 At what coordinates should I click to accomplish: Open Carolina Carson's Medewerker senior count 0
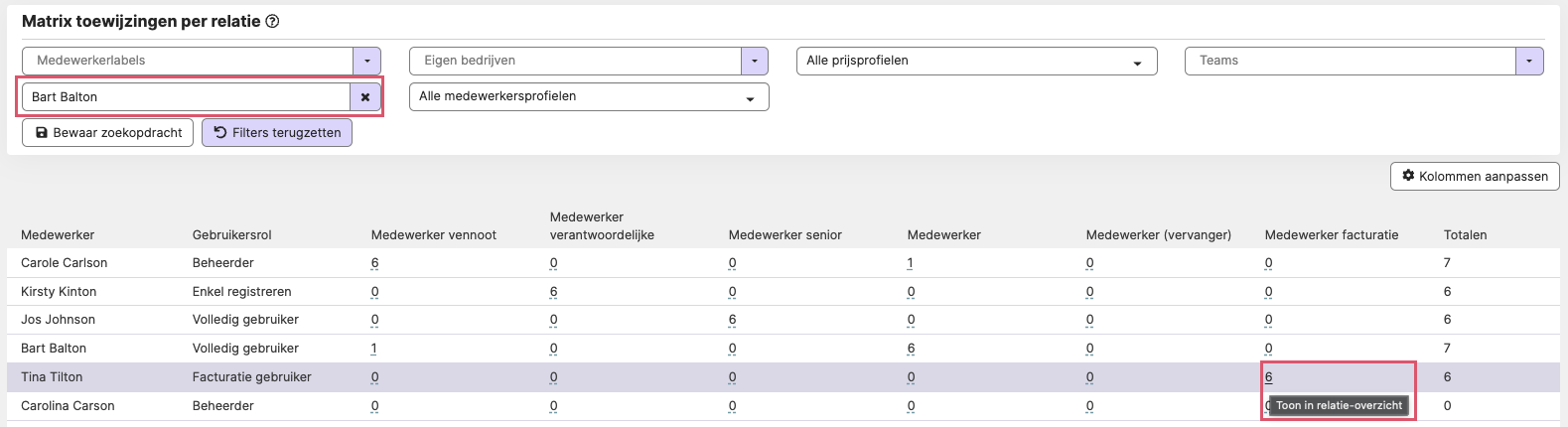pyautogui.click(x=733, y=406)
